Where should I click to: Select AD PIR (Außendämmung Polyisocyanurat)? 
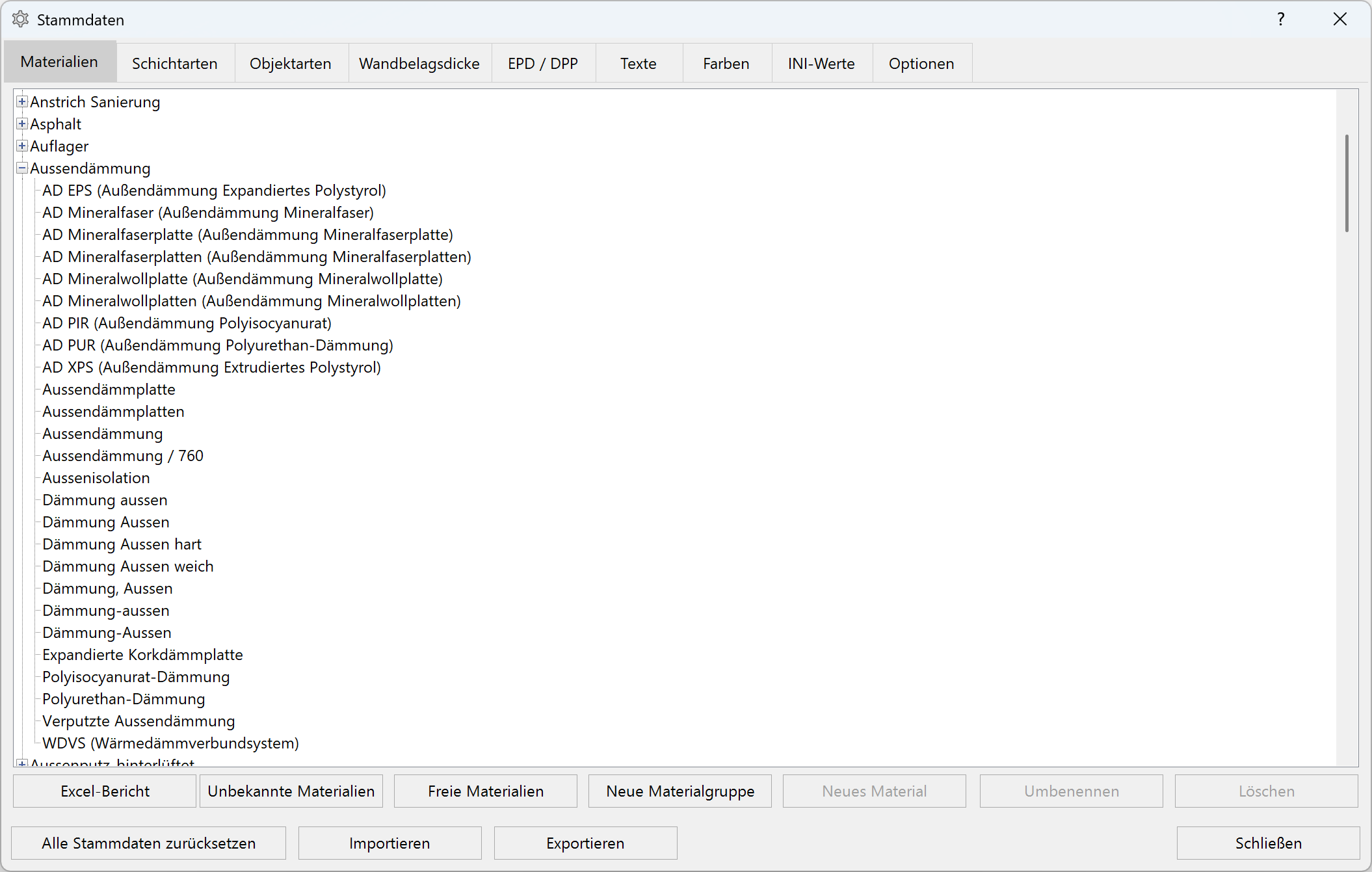pyautogui.click(x=187, y=323)
